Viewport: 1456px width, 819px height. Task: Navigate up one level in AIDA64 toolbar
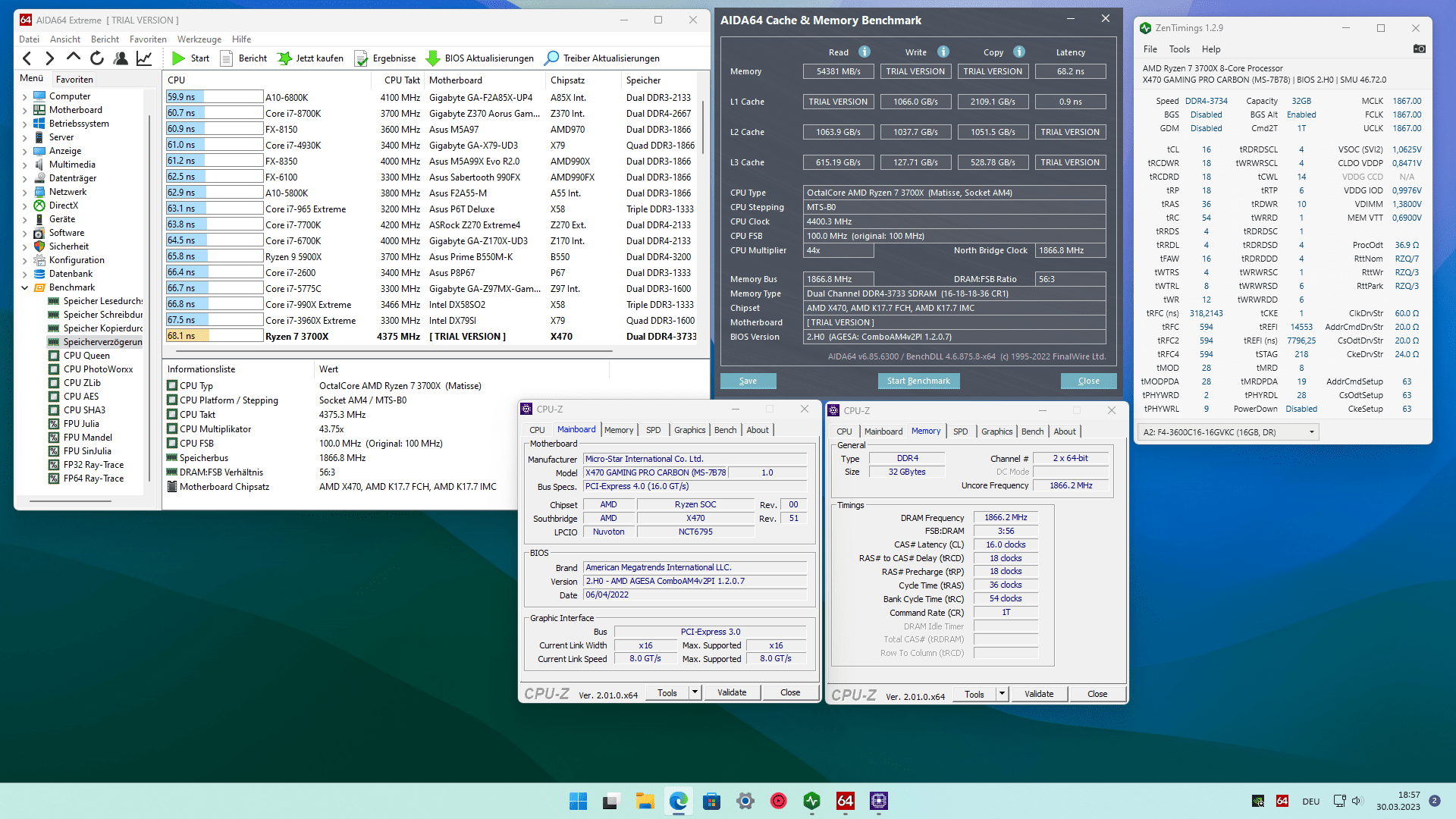(x=74, y=58)
